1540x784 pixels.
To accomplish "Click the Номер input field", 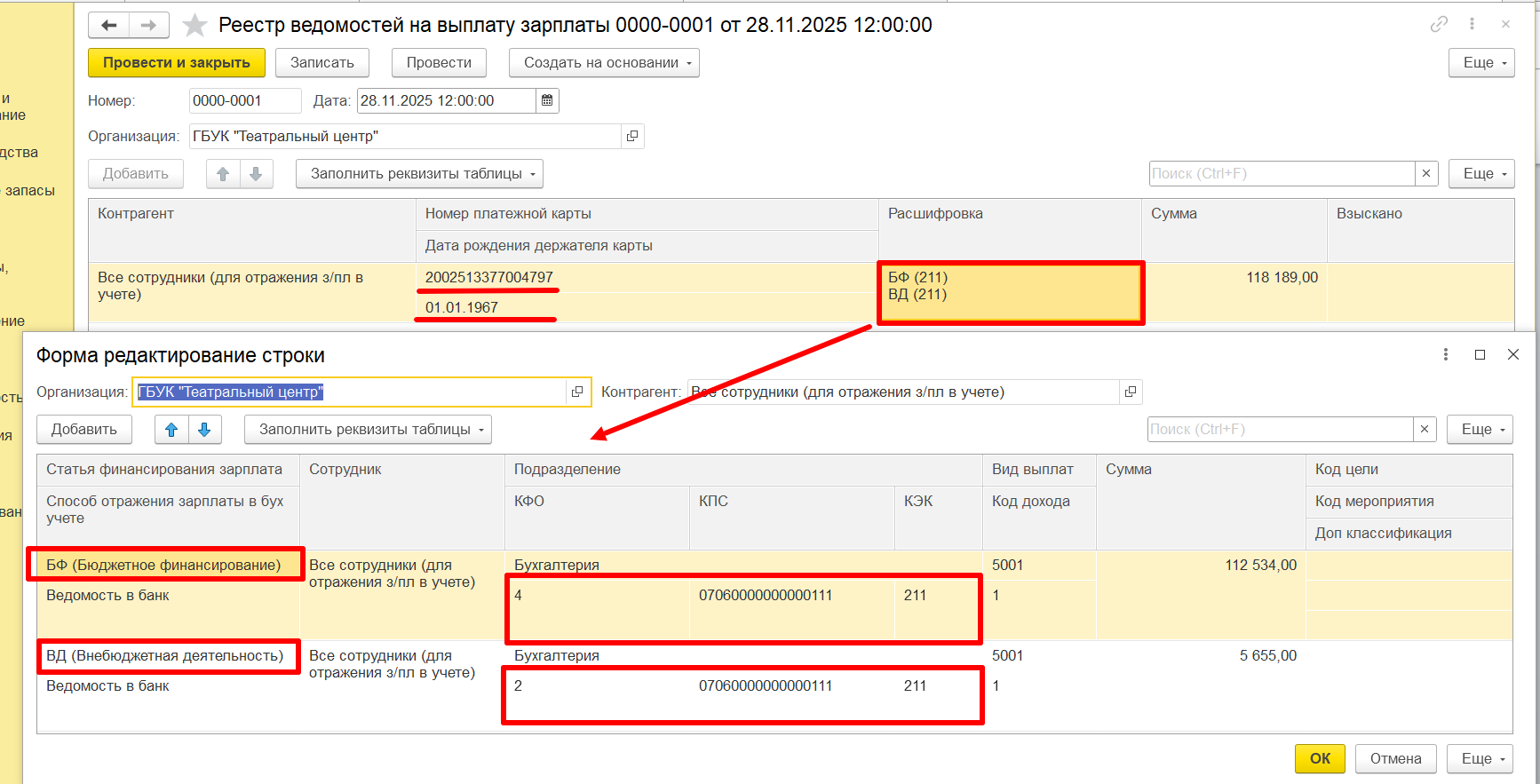I will click(x=244, y=100).
